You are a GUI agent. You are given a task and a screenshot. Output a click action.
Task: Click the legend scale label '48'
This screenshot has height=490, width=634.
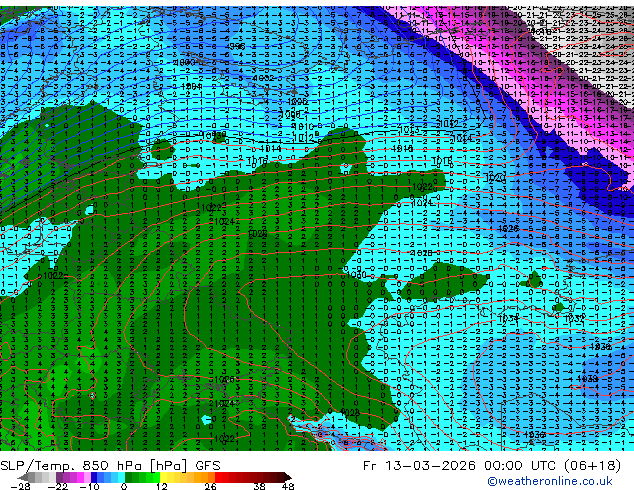(288, 486)
